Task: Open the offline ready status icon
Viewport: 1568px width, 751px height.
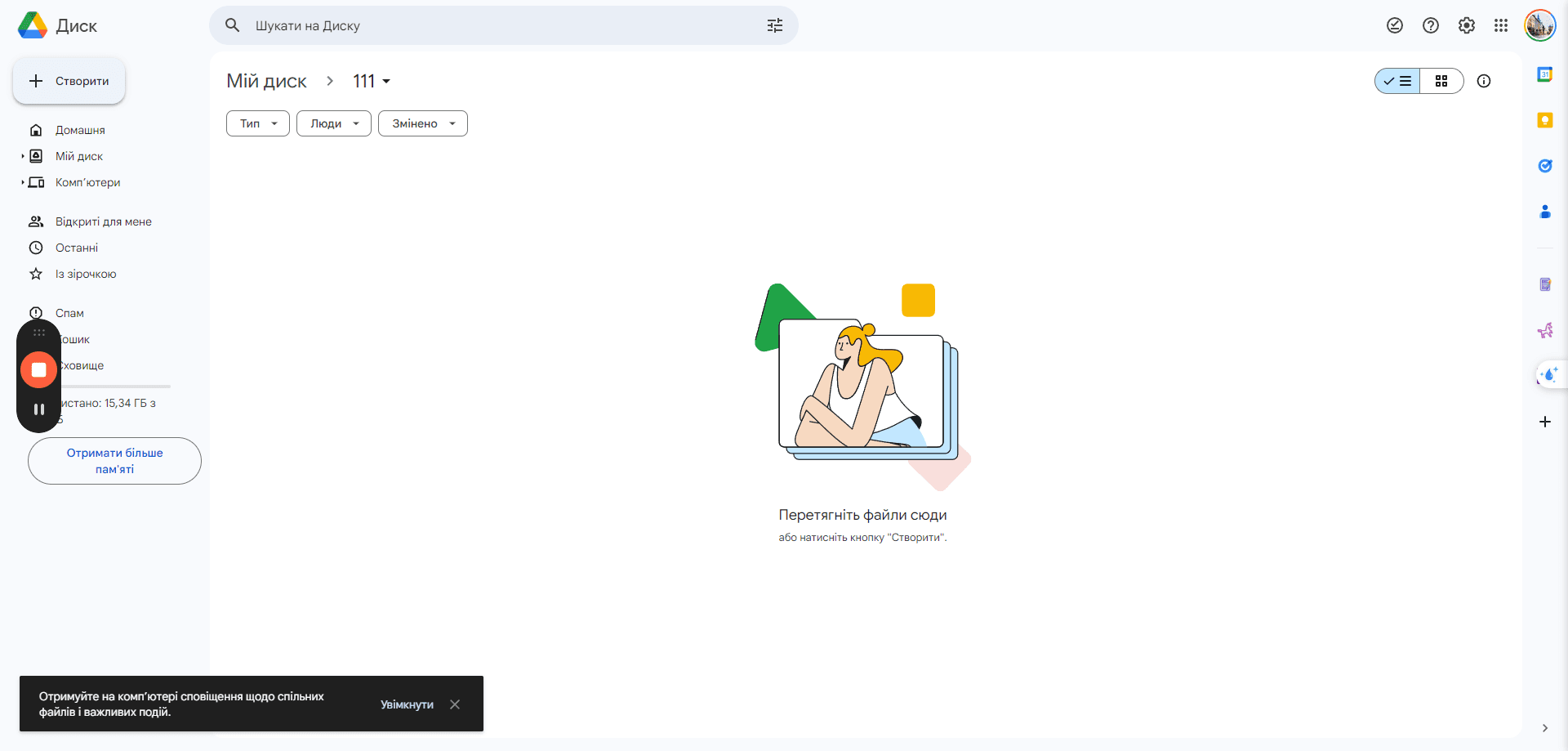Action: (x=1395, y=25)
